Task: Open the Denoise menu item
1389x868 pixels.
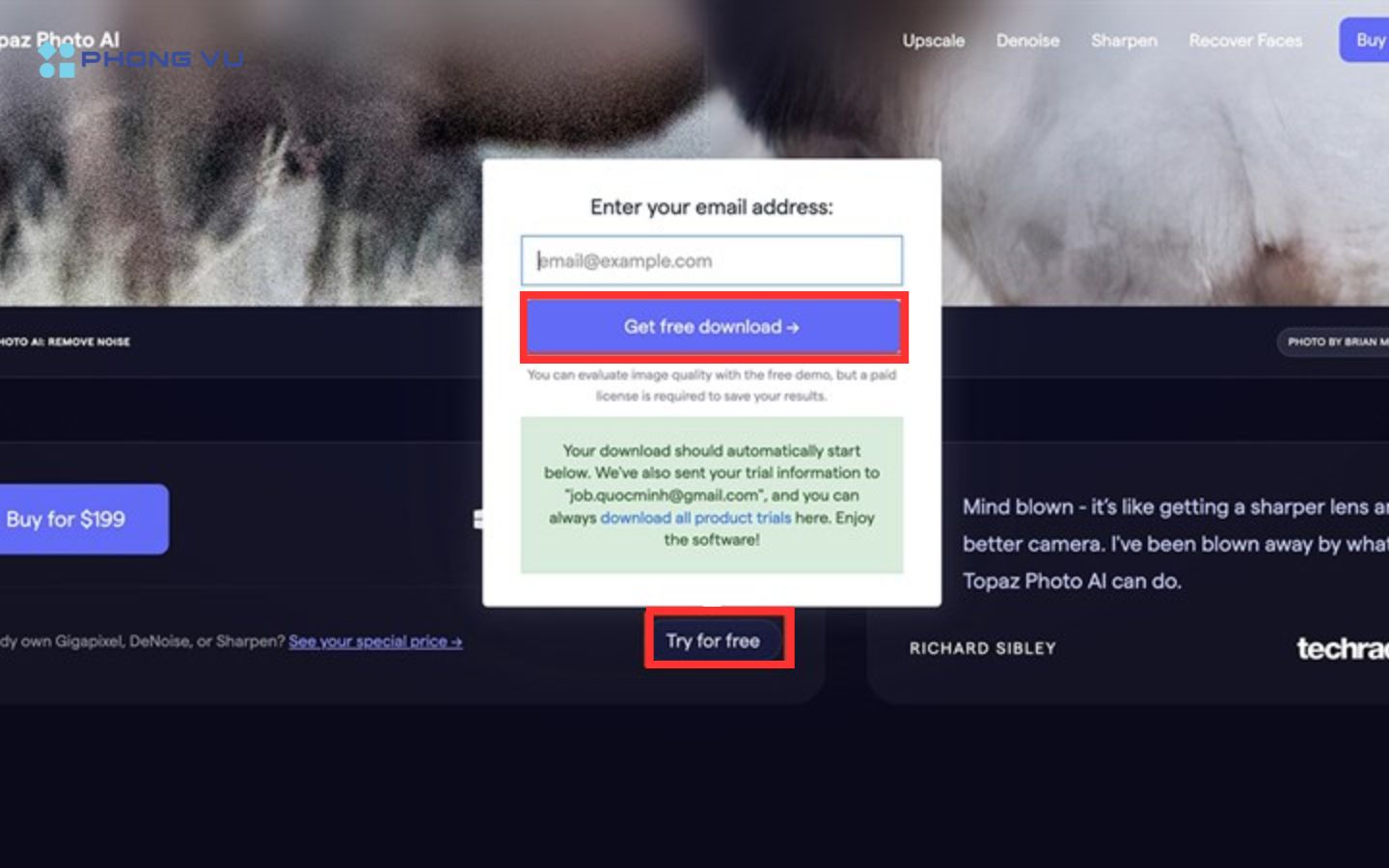Action: coord(1027,41)
